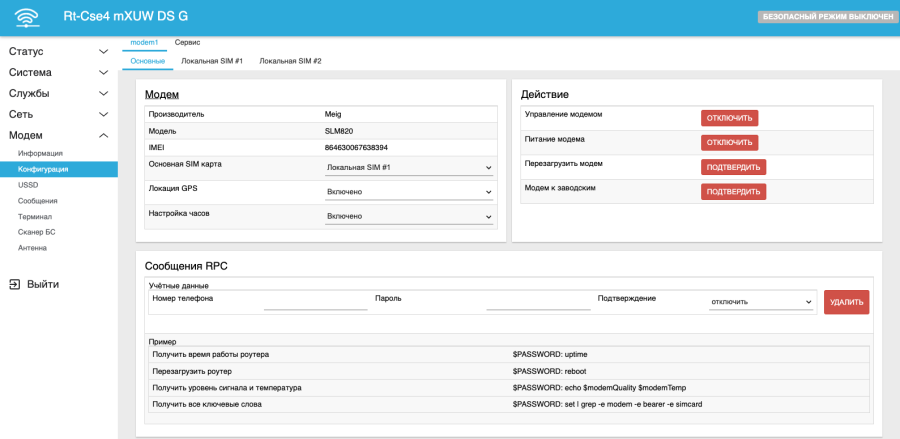
Task: Focus the Пароль input field
Action: 537,302
